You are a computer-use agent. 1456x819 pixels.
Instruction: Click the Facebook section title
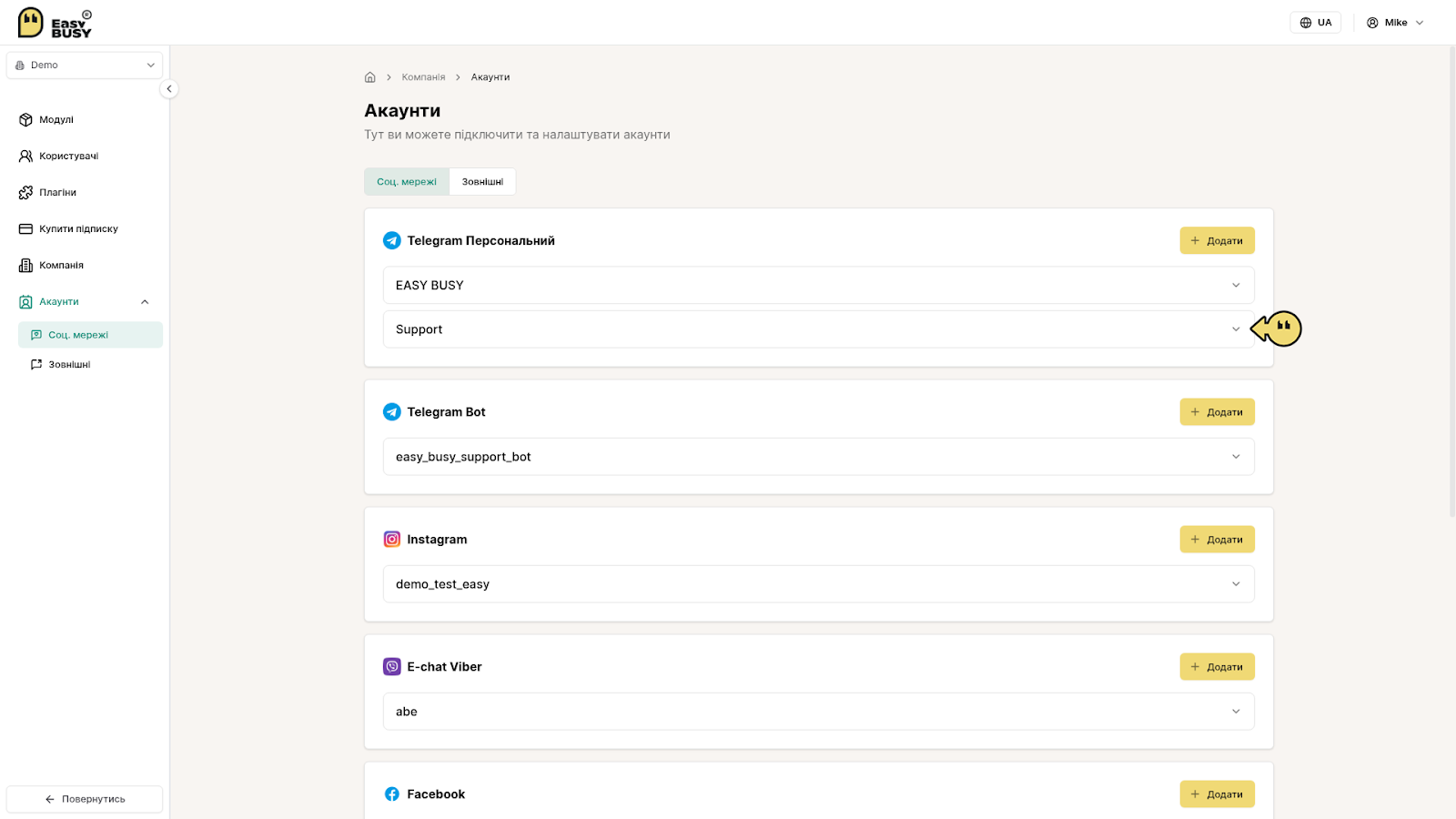(436, 794)
